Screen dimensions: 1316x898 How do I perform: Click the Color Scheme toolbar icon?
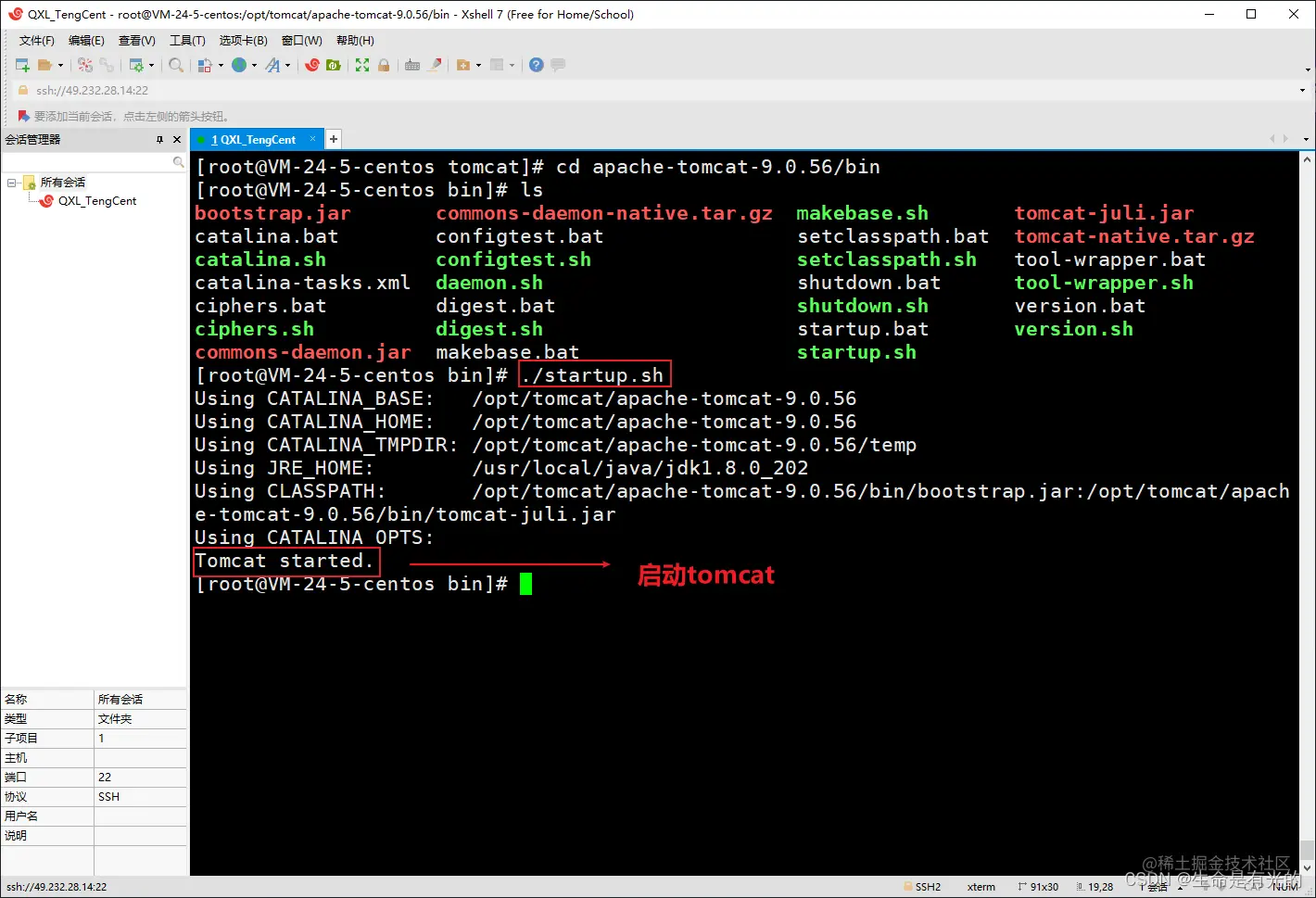[x=206, y=65]
